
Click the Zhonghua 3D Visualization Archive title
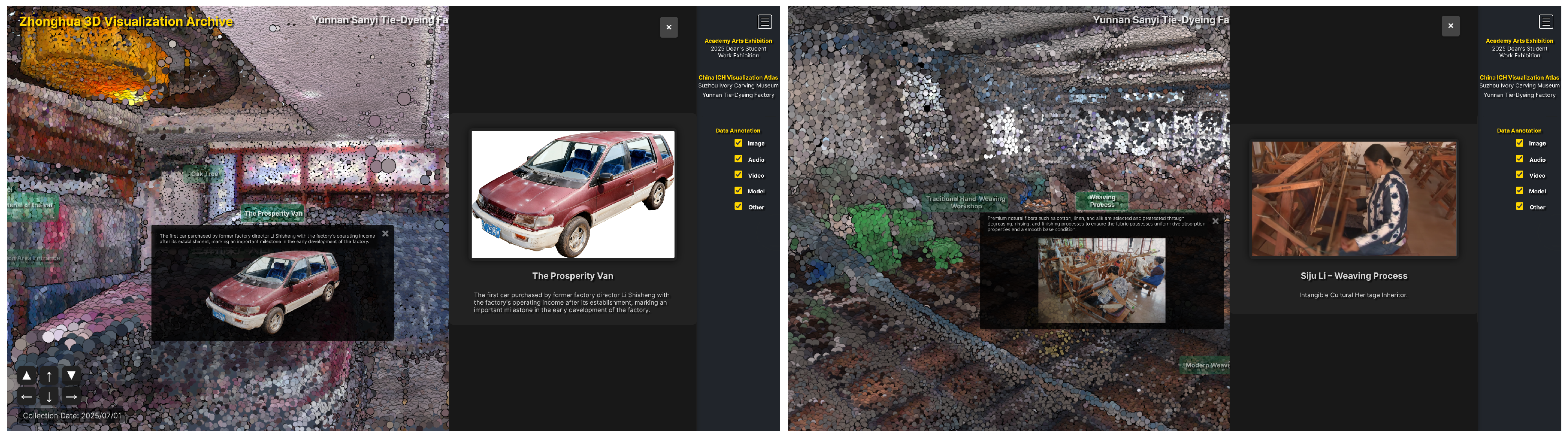pos(126,22)
